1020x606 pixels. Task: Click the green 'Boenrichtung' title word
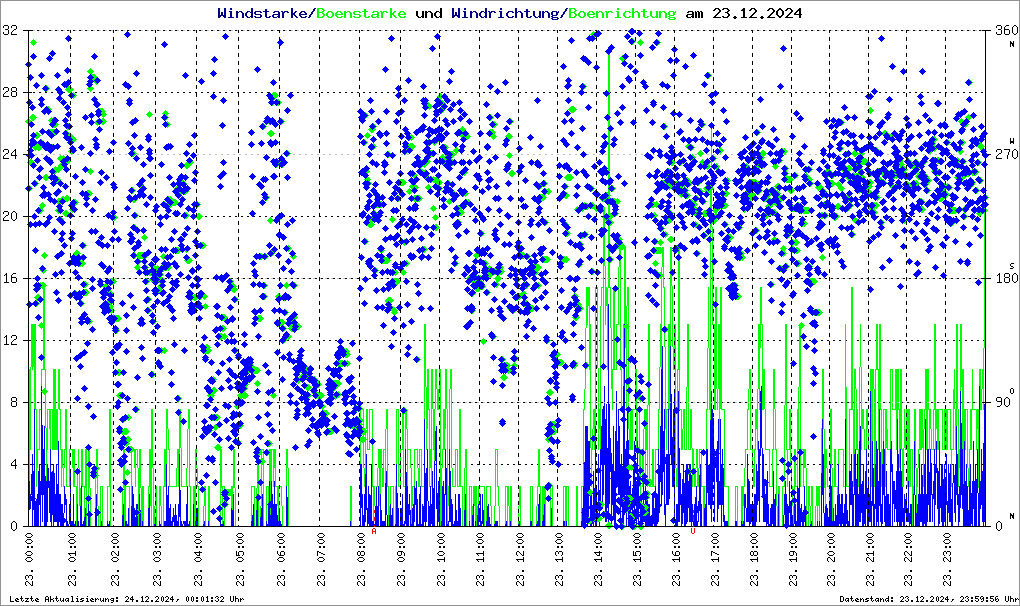point(622,13)
